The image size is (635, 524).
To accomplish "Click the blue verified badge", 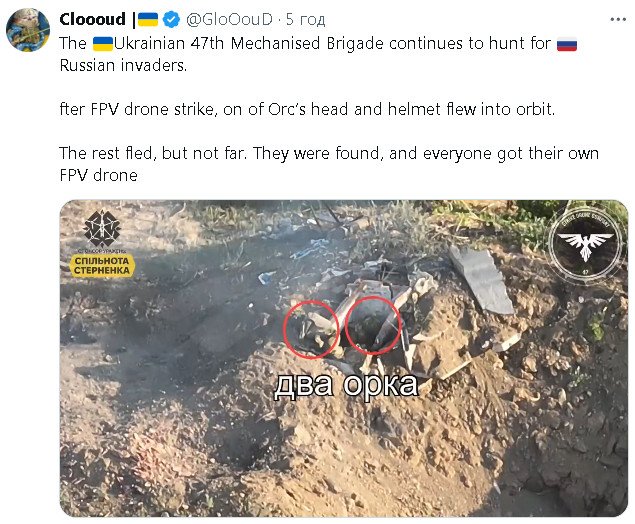I will (x=171, y=19).
